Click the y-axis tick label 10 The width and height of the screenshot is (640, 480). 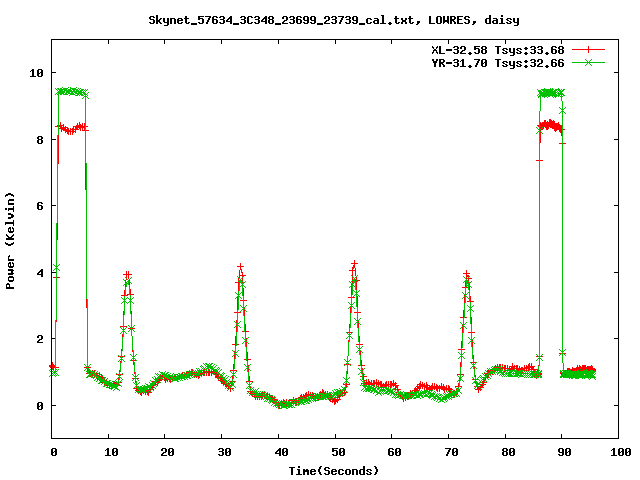pyautogui.click(x=36, y=73)
